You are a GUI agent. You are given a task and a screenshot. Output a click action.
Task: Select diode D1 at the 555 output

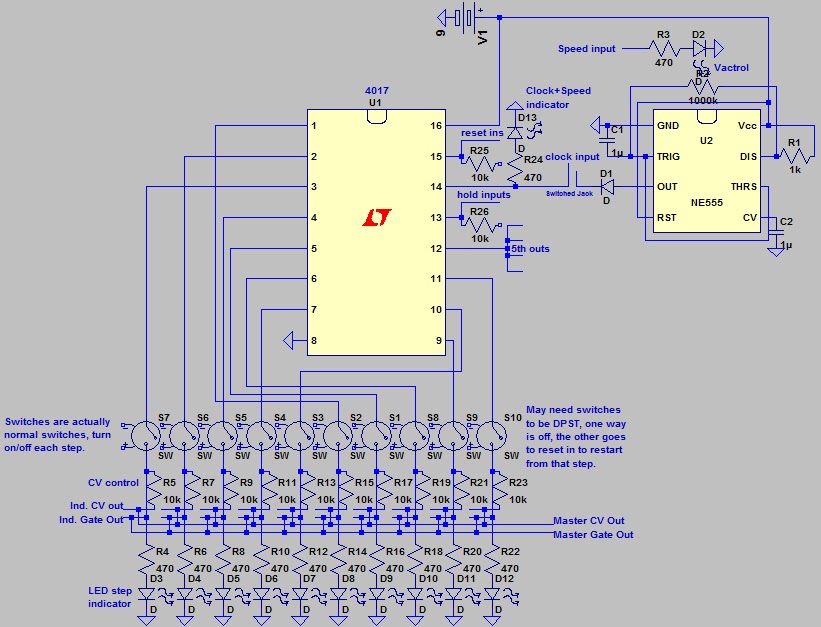pos(607,186)
